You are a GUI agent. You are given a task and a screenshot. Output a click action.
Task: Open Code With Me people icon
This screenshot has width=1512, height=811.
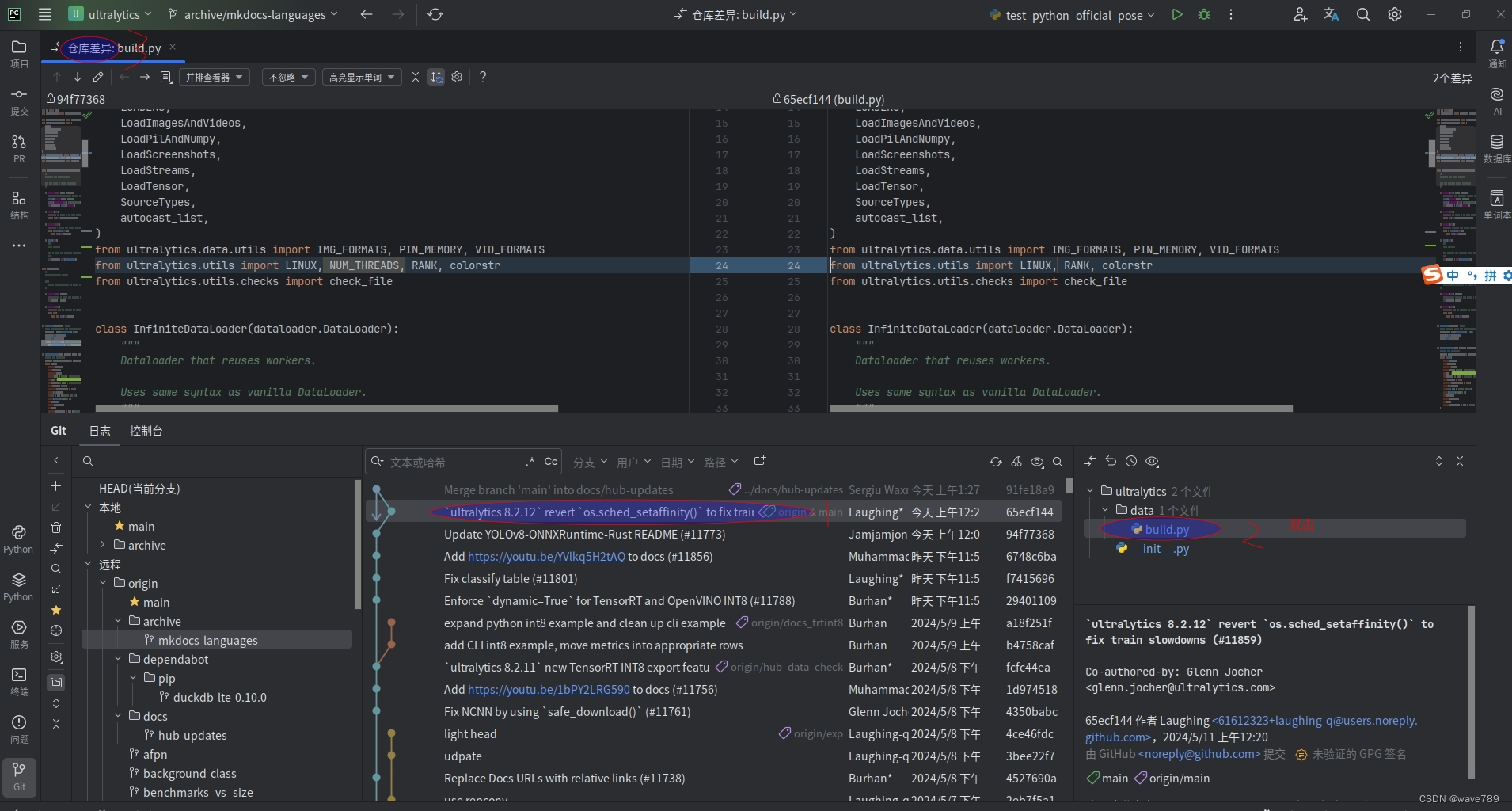tap(1300, 14)
